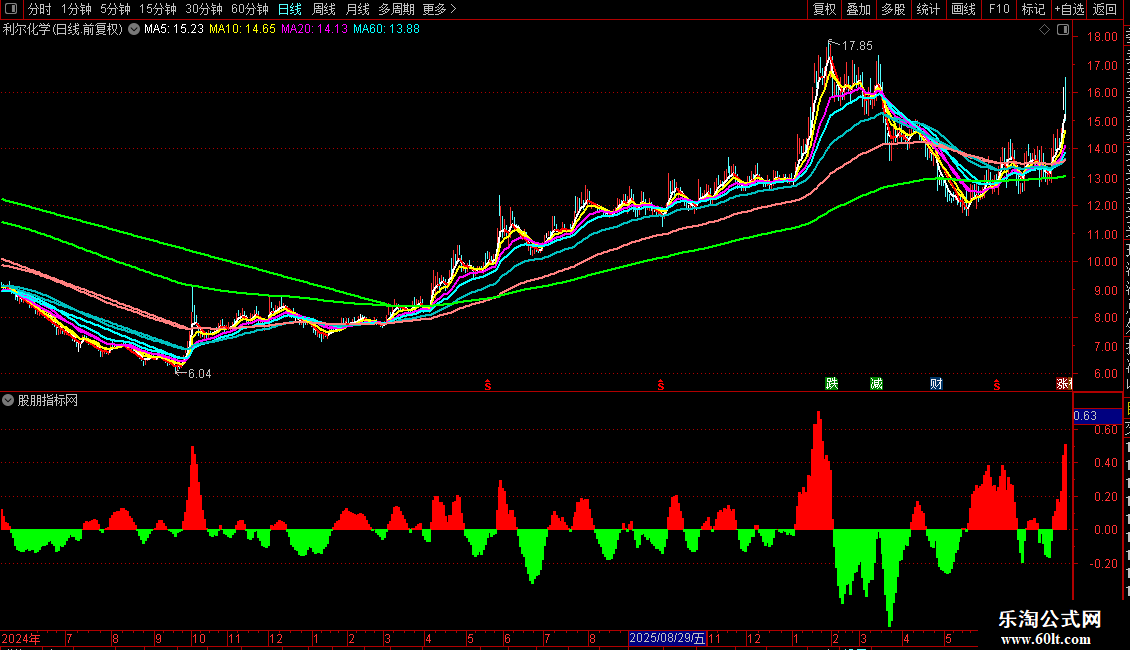Viewport: 1130px width, 650px height.
Task: Expand main chart indicator dropdown next to stock name
Action: tap(133, 30)
